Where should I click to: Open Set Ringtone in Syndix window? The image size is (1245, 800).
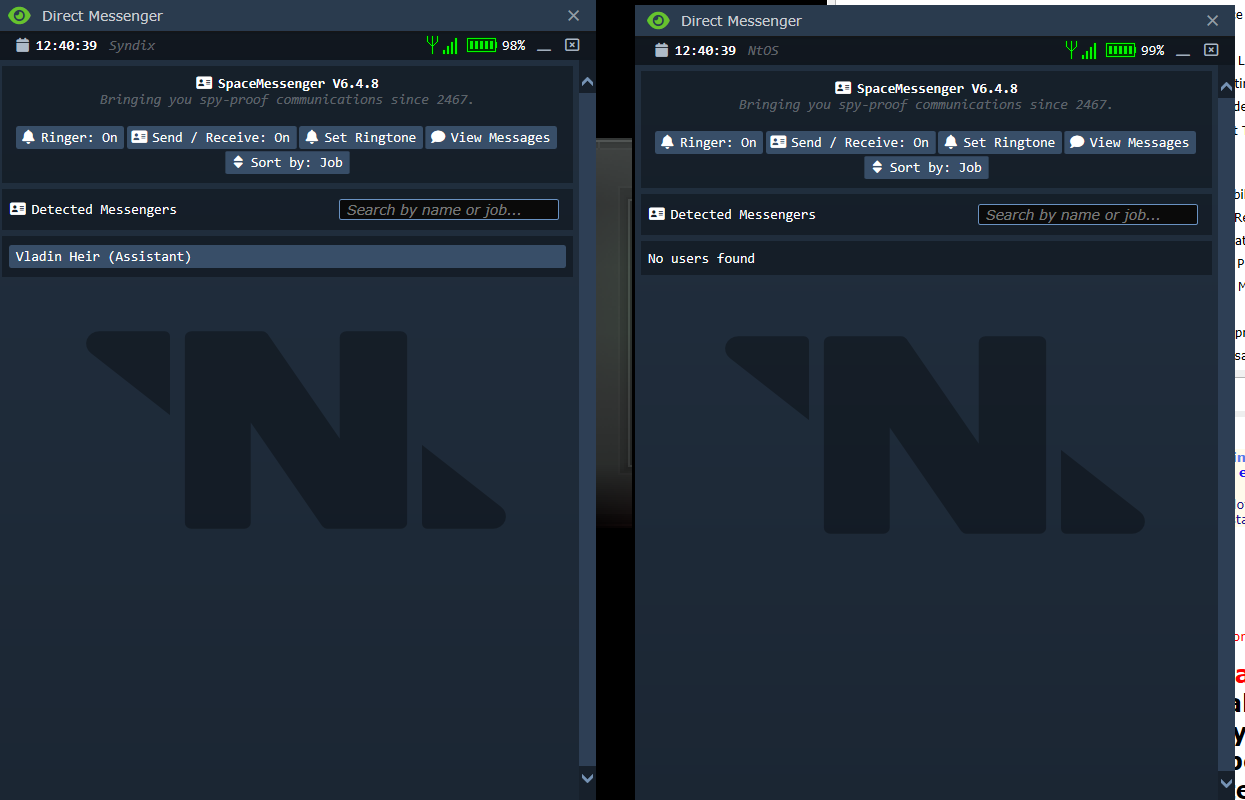[x=360, y=138]
